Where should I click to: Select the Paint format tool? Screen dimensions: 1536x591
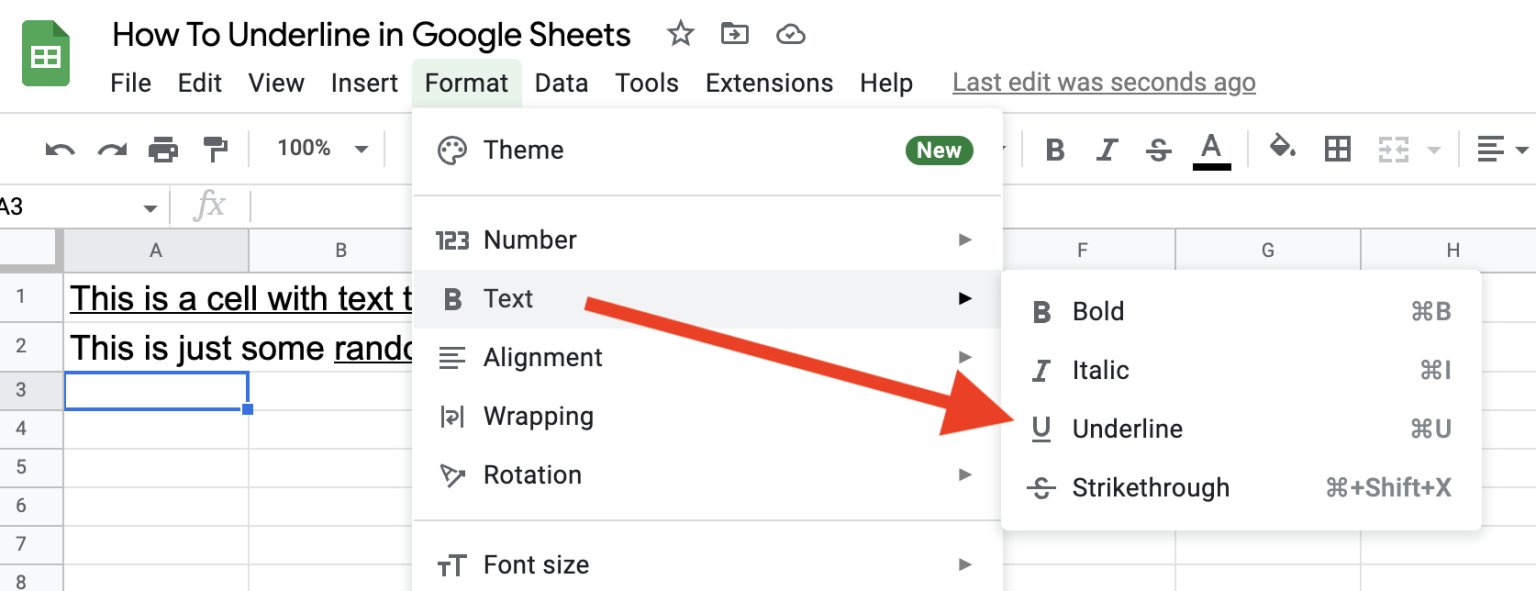point(214,148)
